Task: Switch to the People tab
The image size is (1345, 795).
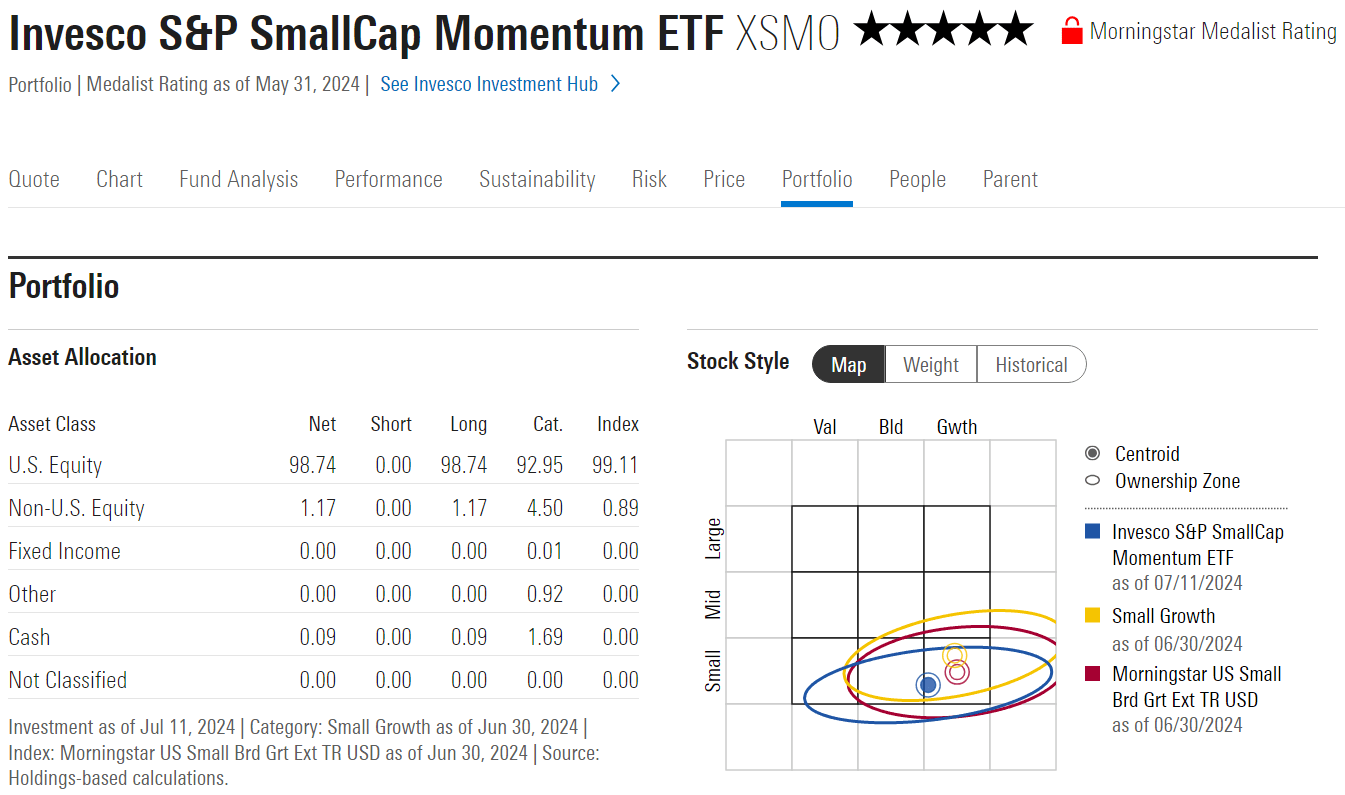Action: tap(917, 179)
